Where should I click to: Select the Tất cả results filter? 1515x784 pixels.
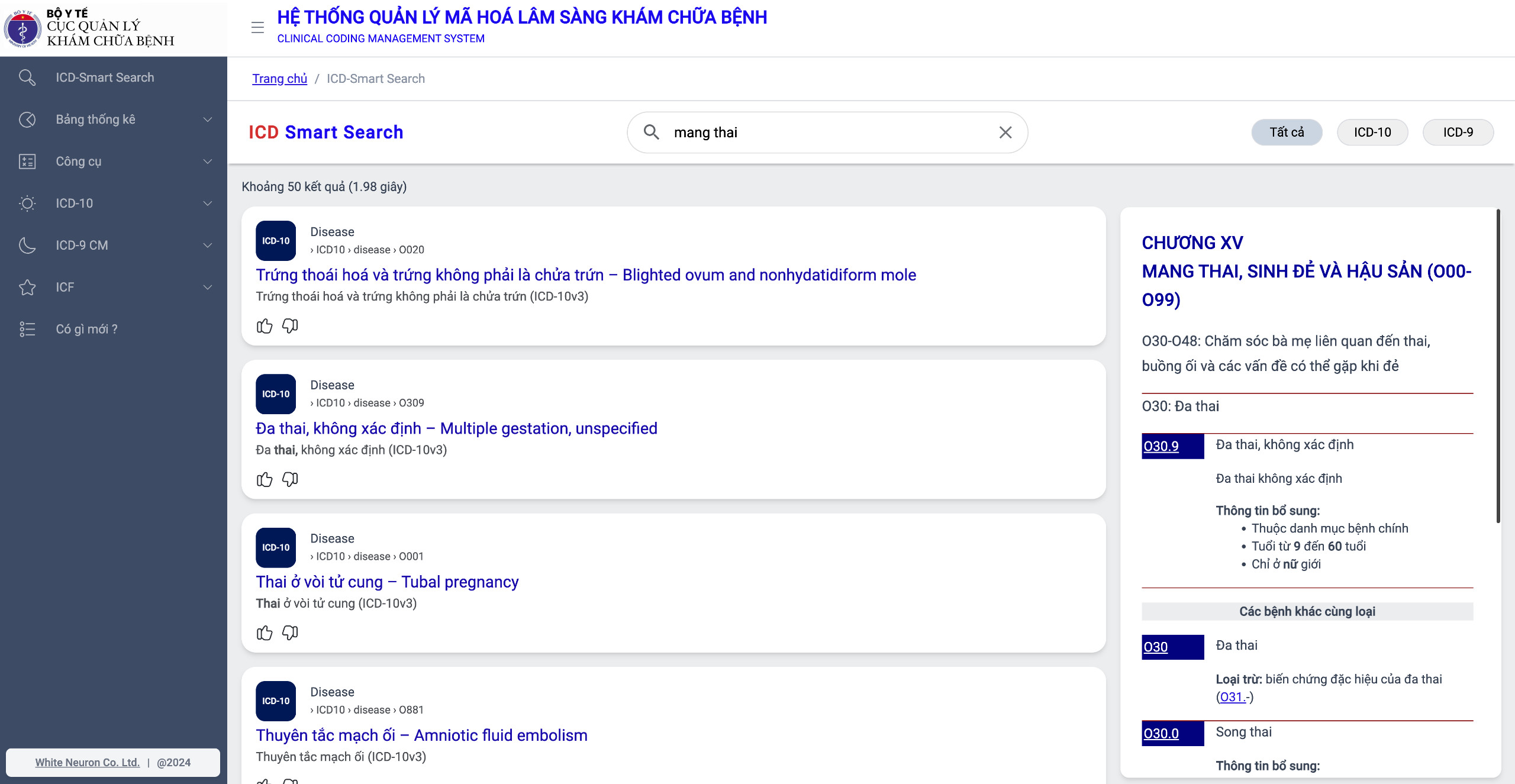(1286, 132)
